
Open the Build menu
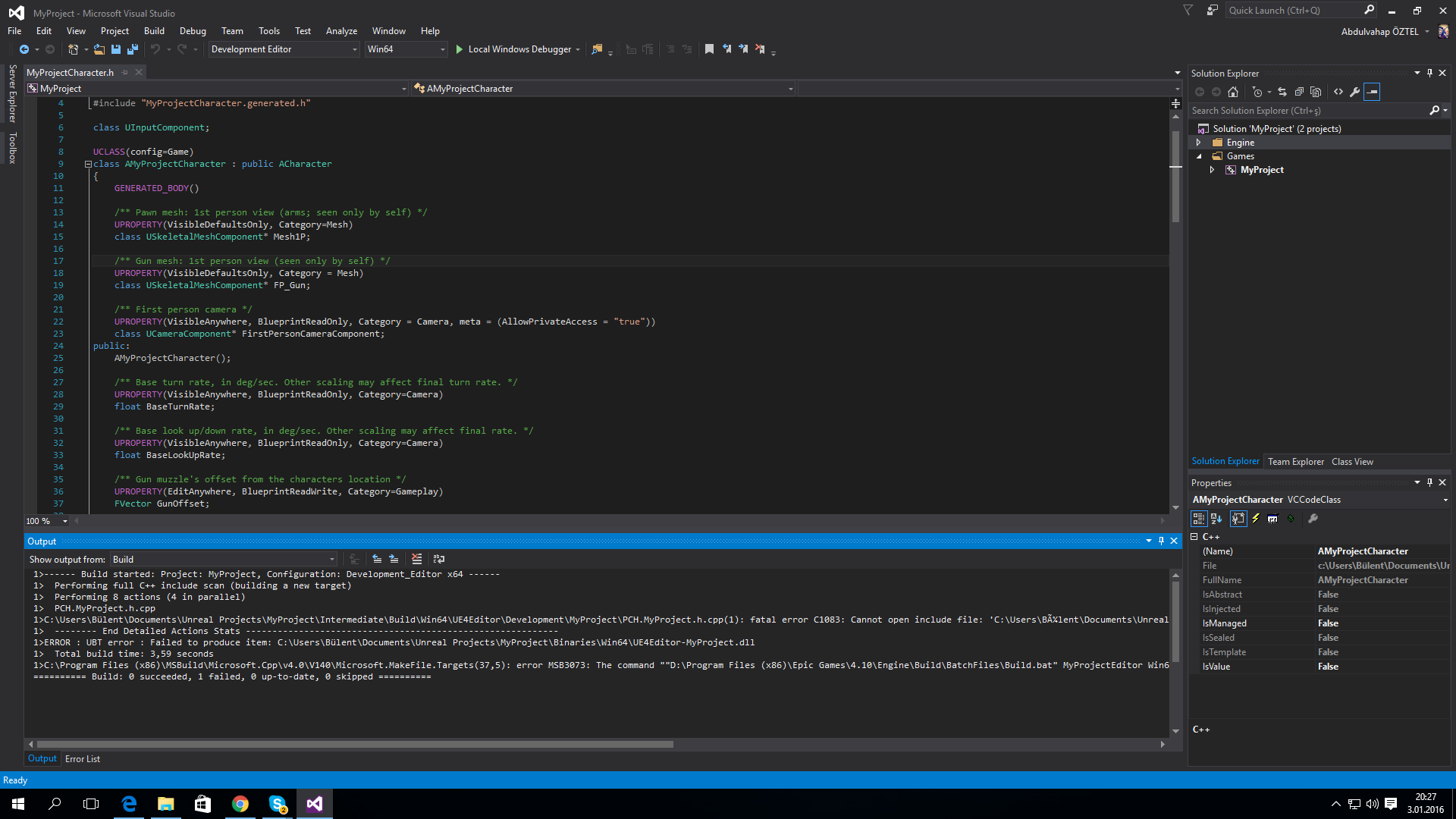click(x=154, y=31)
